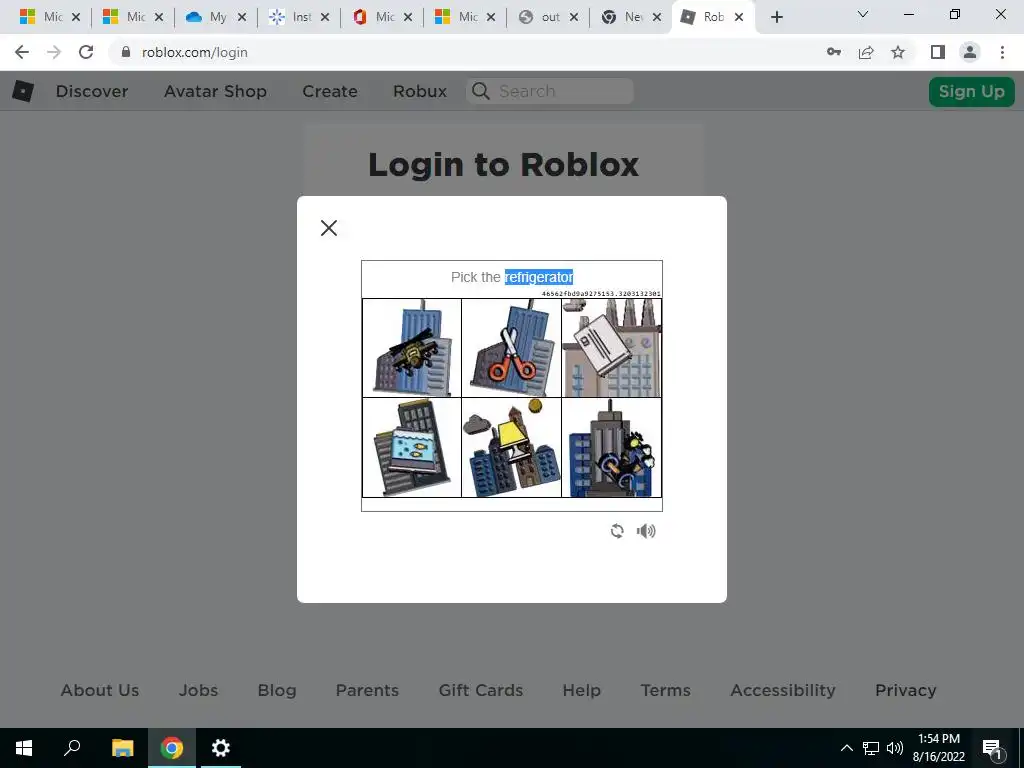Open the saved passwords key icon

pyautogui.click(x=834, y=52)
